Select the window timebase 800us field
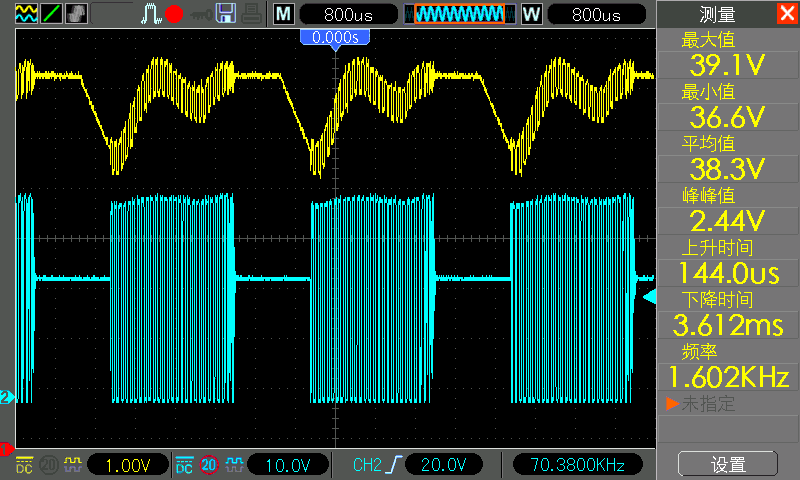Viewport: 800px width, 480px height. 596,14
